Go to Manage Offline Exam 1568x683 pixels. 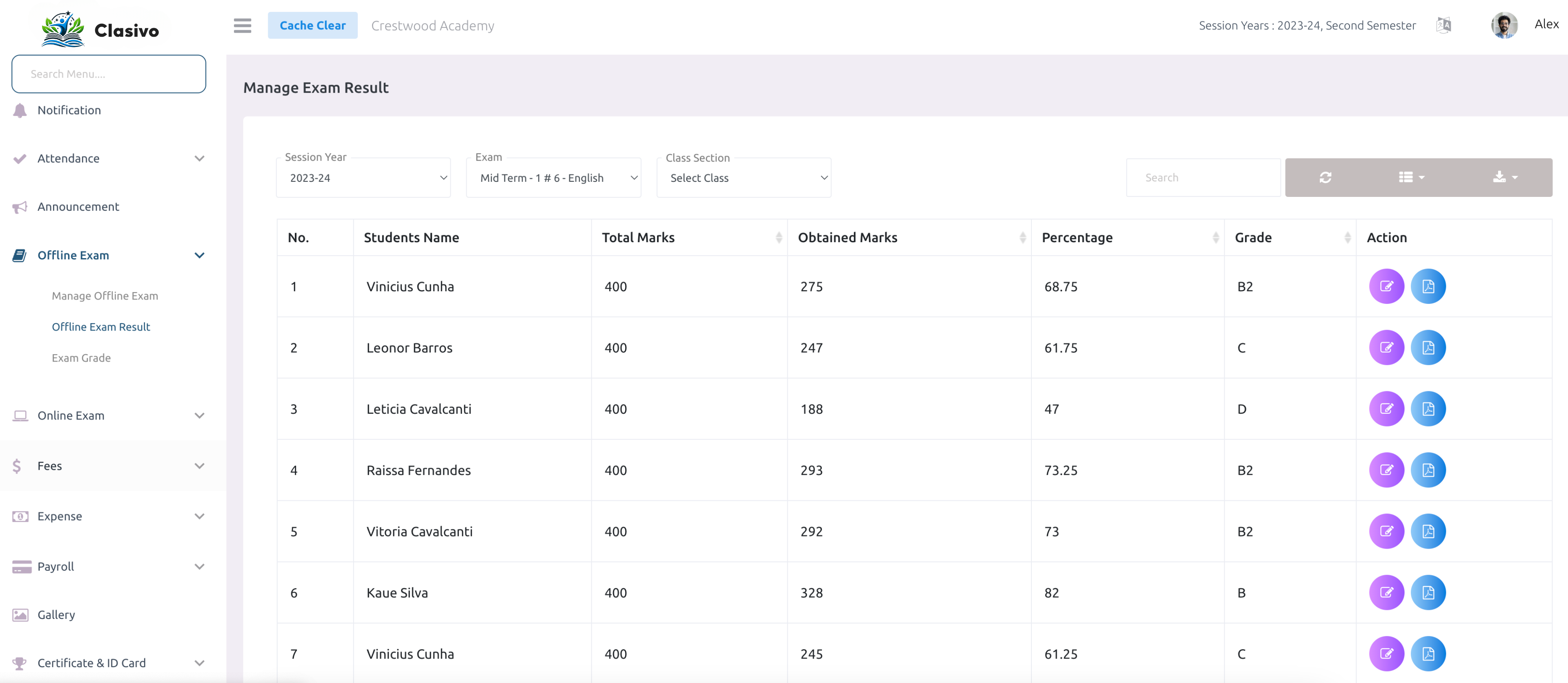tap(105, 296)
